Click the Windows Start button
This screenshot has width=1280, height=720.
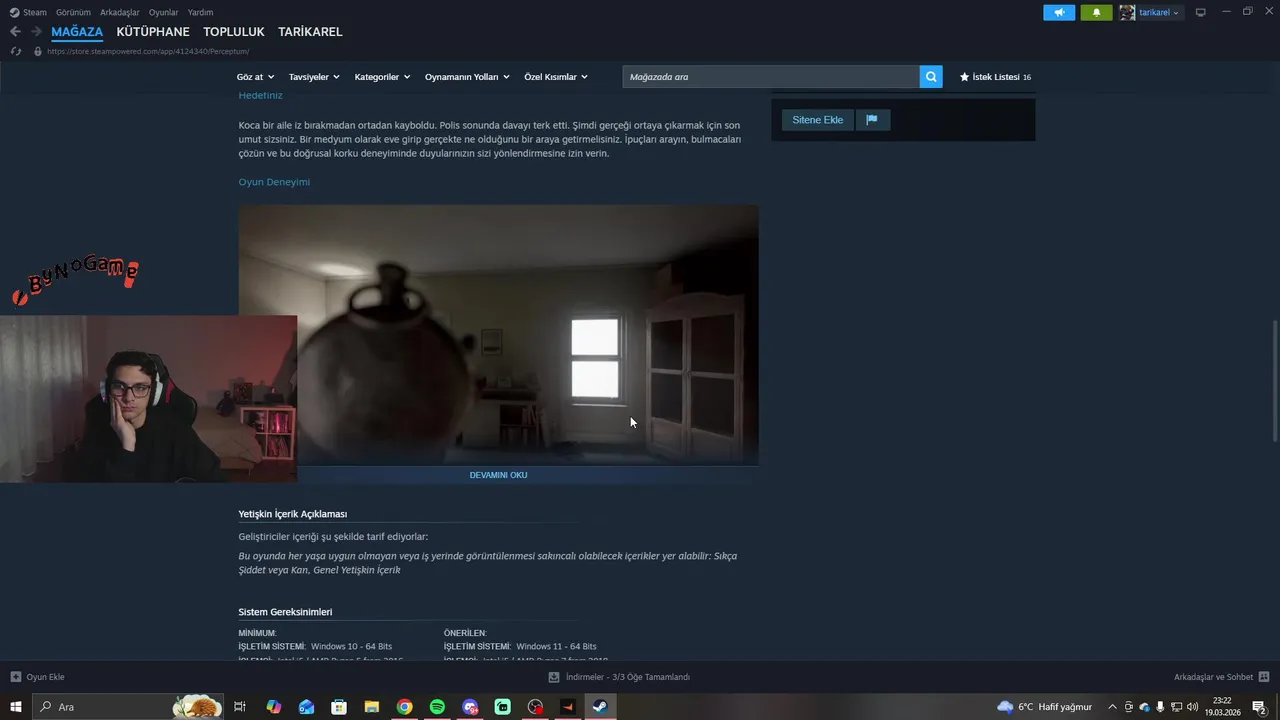(16, 707)
